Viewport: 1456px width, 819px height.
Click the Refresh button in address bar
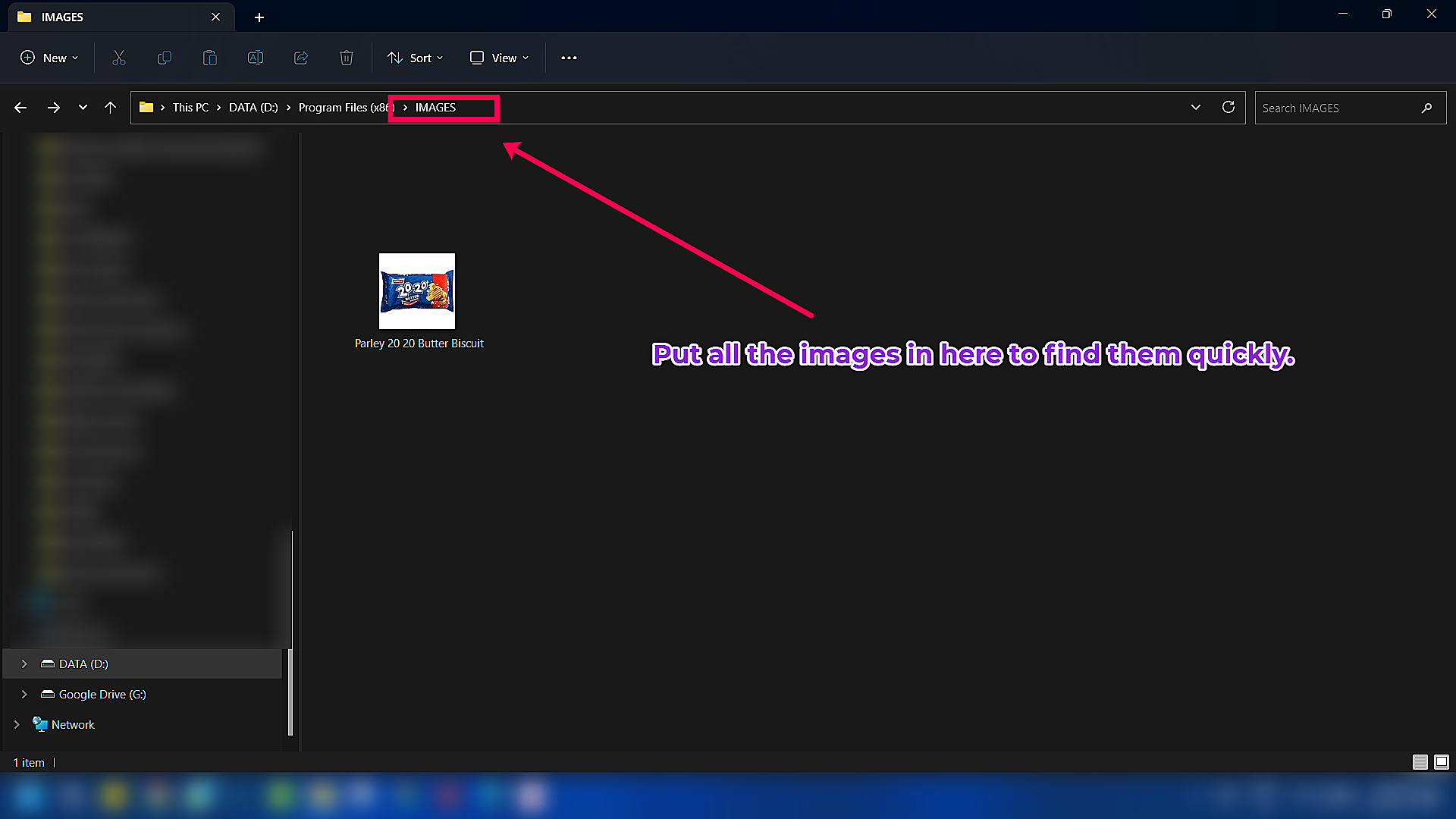pyautogui.click(x=1228, y=108)
